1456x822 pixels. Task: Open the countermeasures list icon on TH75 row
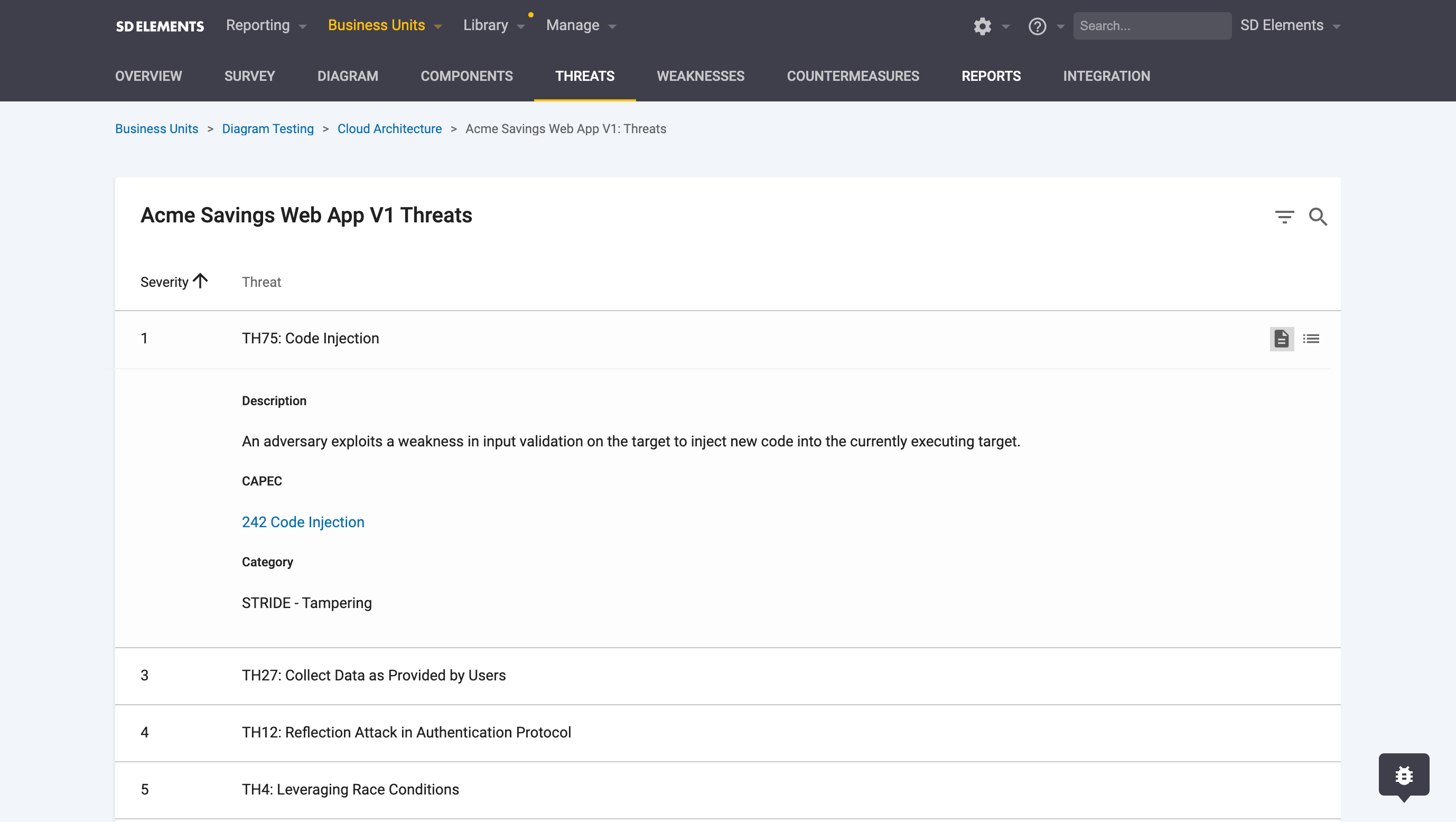click(1311, 339)
